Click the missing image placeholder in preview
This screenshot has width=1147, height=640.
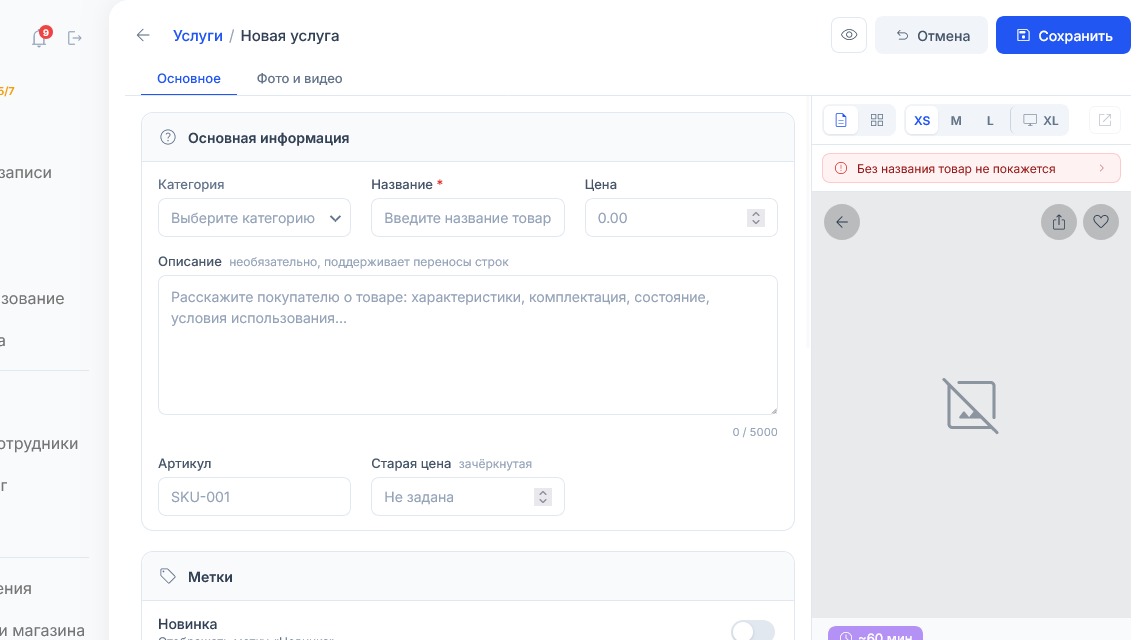971,405
